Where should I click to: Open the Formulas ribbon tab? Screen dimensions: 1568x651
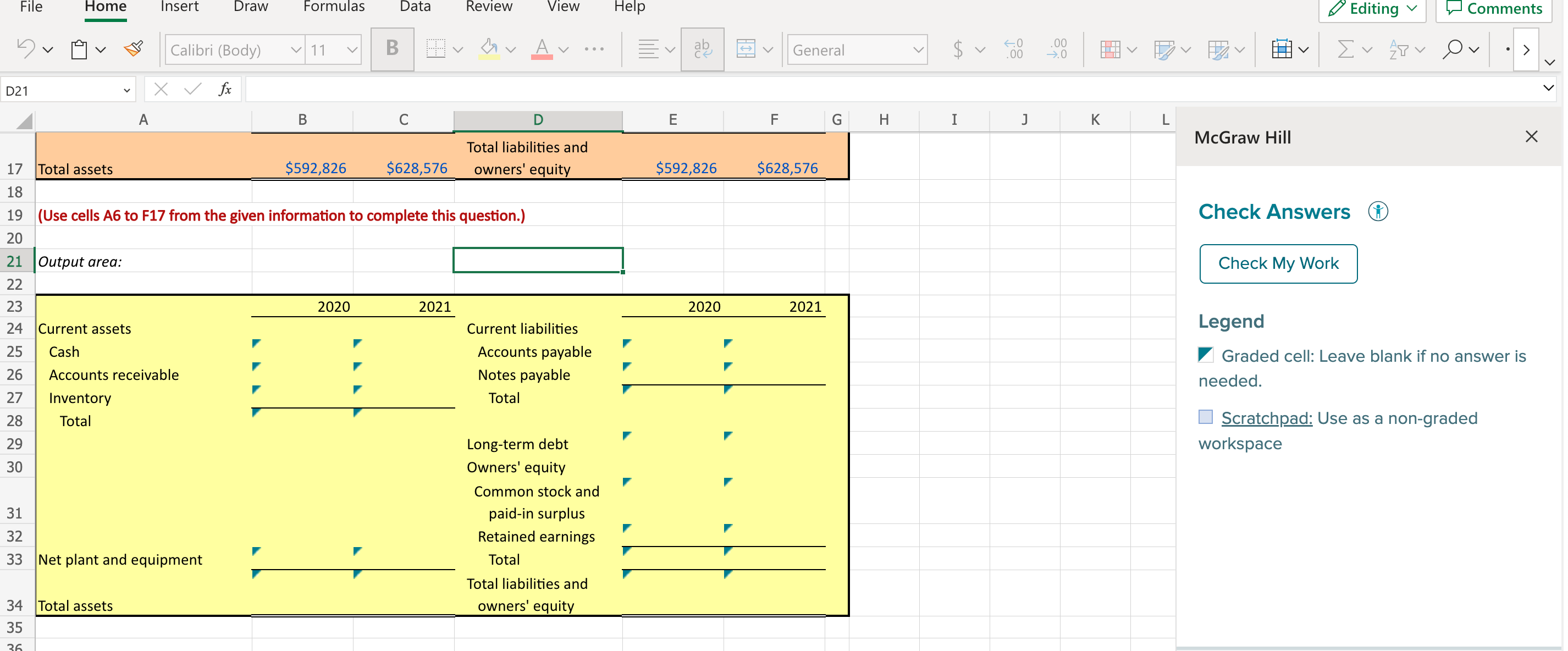tap(334, 7)
